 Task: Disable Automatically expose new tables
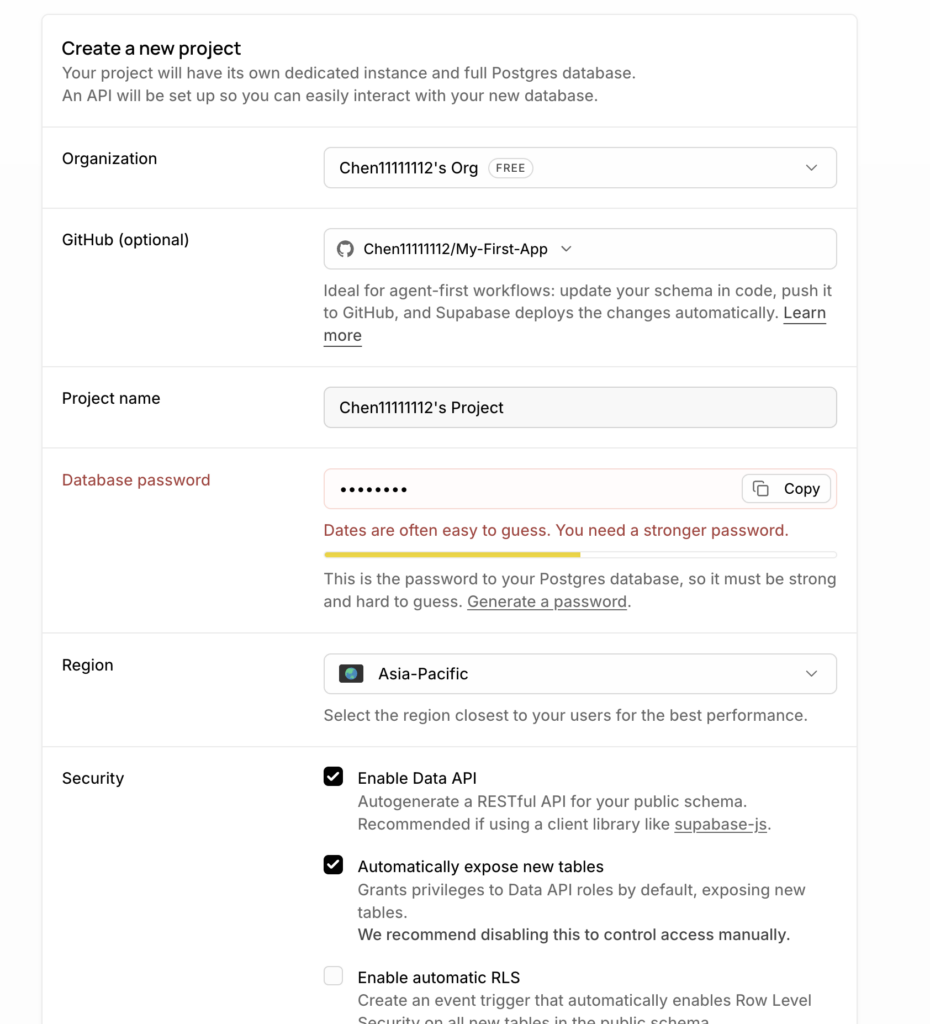point(333,865)
